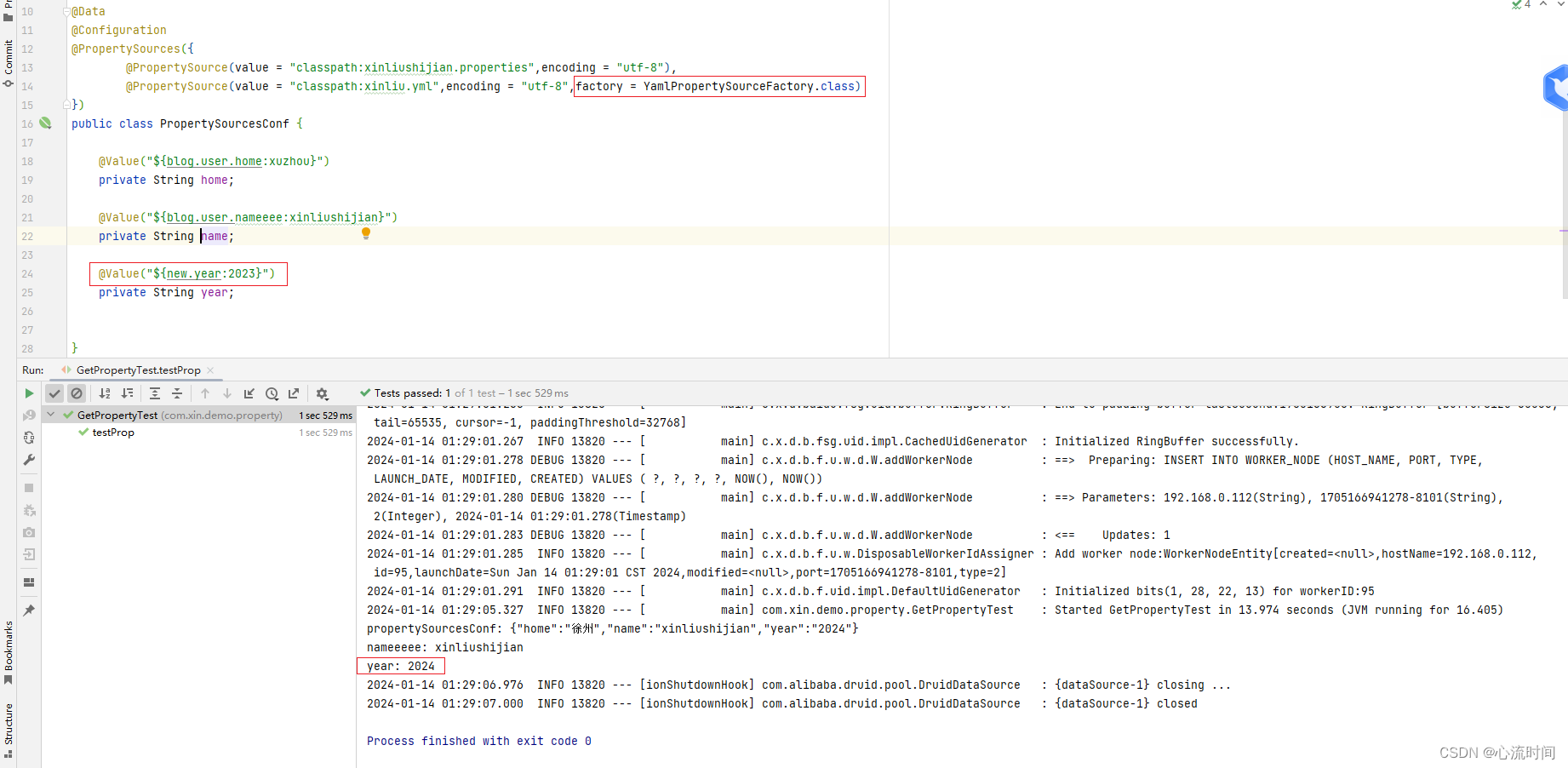The width and height of the screenshot is (1568, 768).
Task: Click fold end marker on line 15
Action: pos(66,105)
